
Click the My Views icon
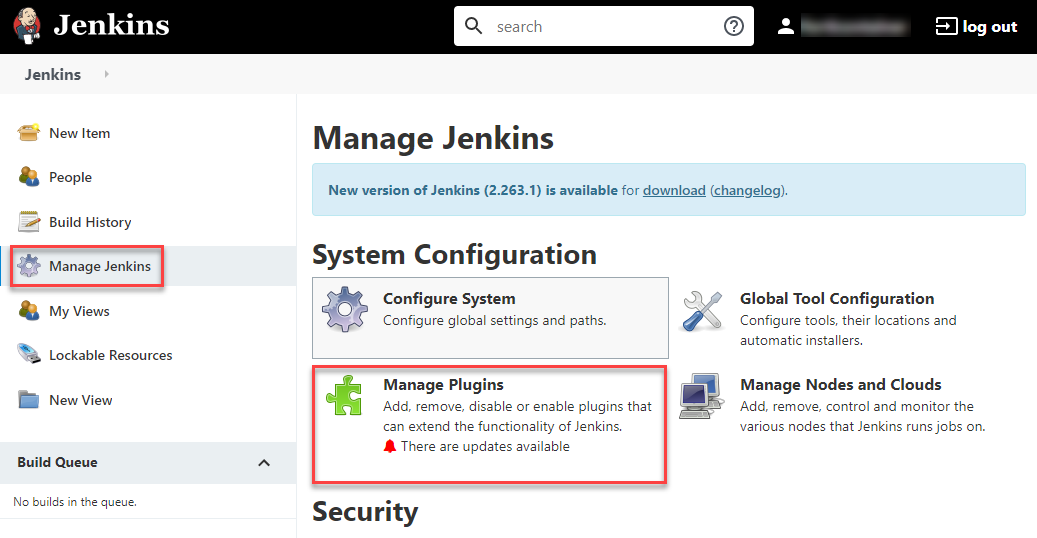29,311
